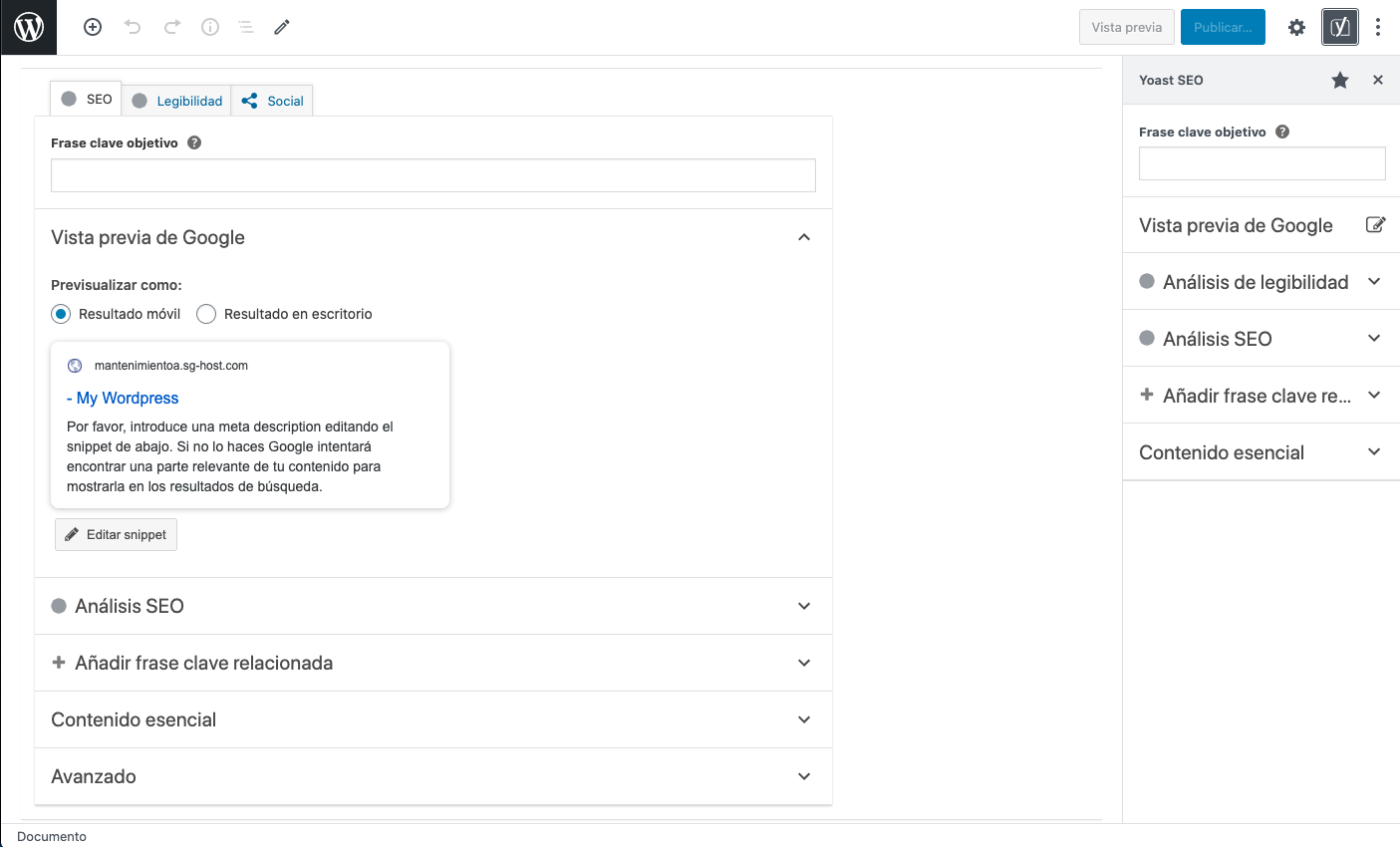This screenshot has height=847, width=1400.
Task: Switch to the Legibilidad tab
Action: [178, 101]
